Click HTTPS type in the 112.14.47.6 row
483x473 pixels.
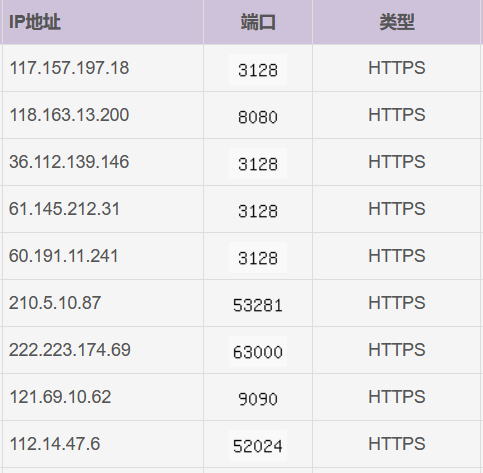coord(397,444)
